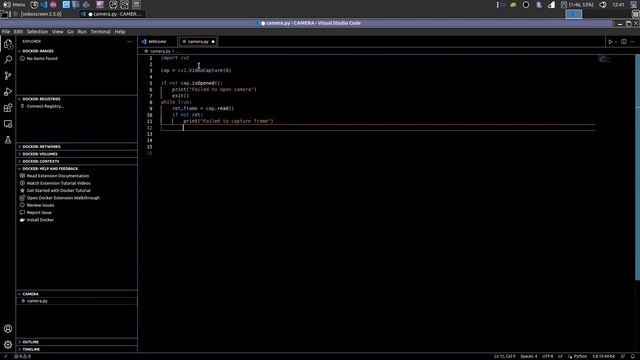Click the battery indicator in tray
640x360 pixels.
[x=577, y=4]
